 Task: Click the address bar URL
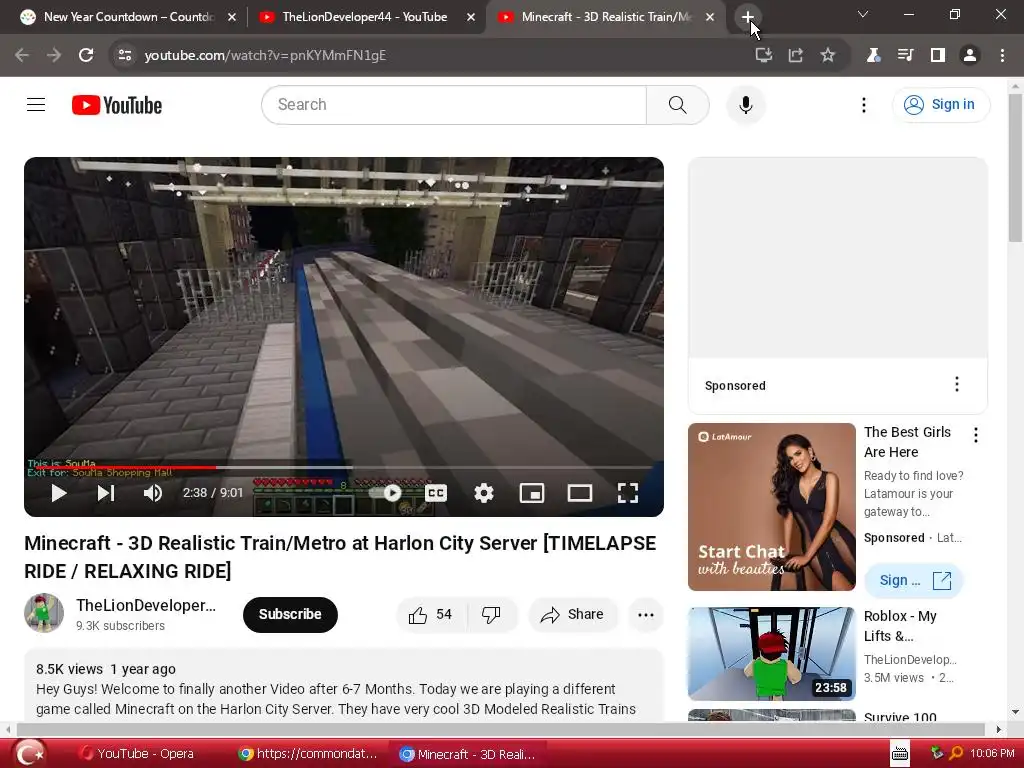[265, 56]
